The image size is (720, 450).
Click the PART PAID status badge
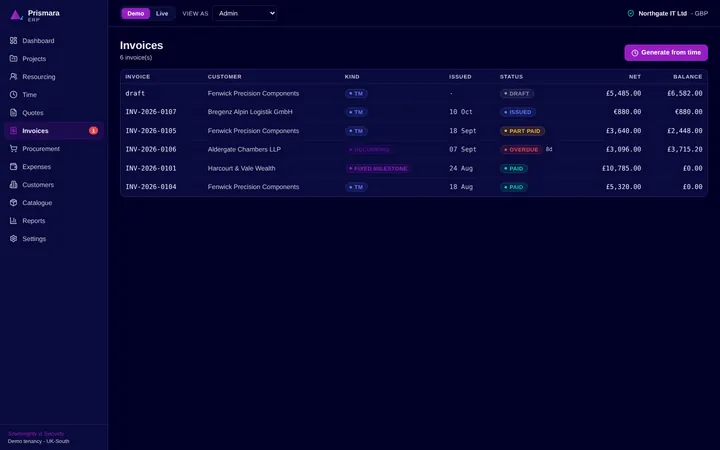coord(522,131)
